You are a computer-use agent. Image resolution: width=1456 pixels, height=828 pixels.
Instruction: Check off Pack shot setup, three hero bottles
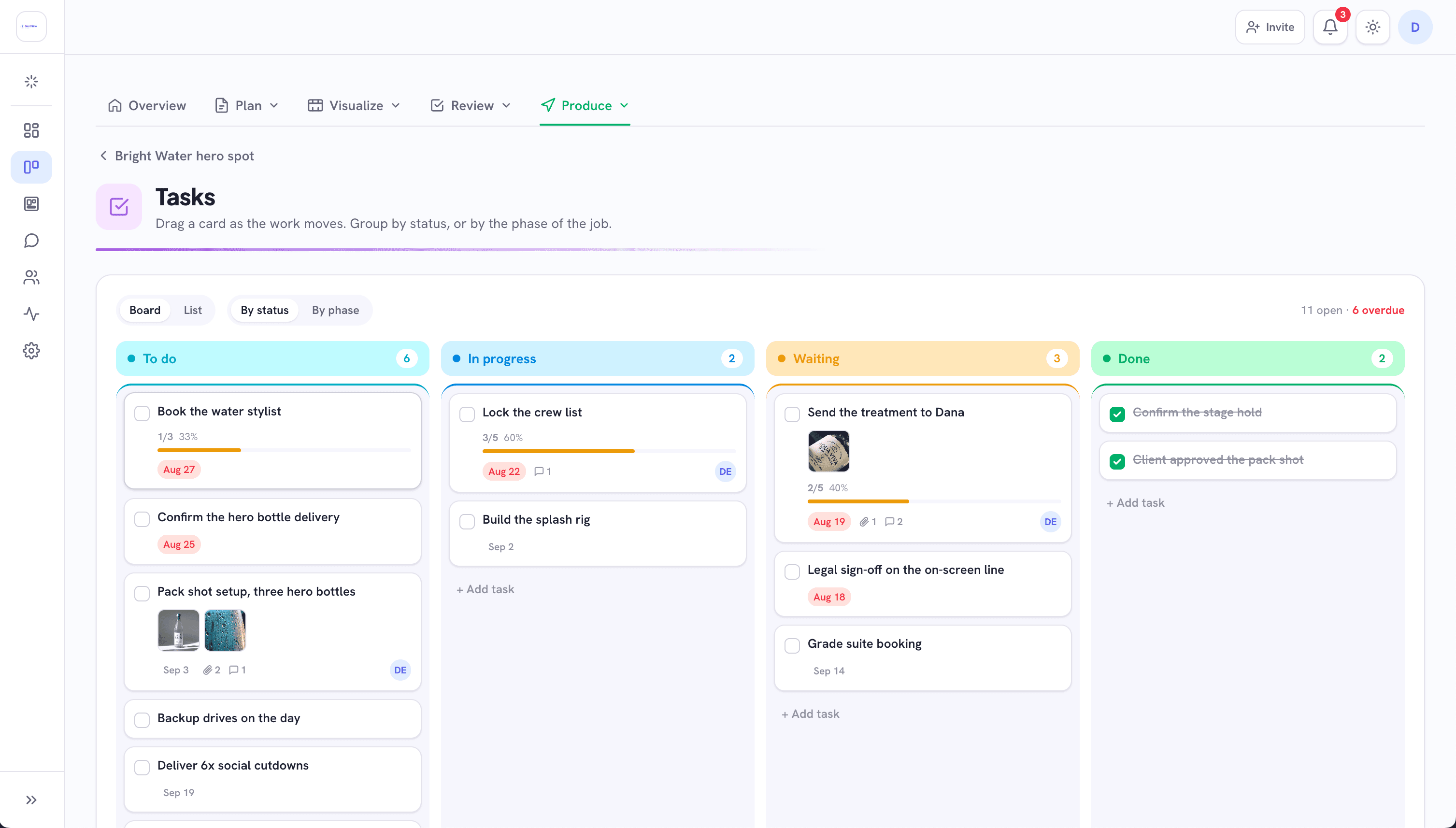(142, 593)
